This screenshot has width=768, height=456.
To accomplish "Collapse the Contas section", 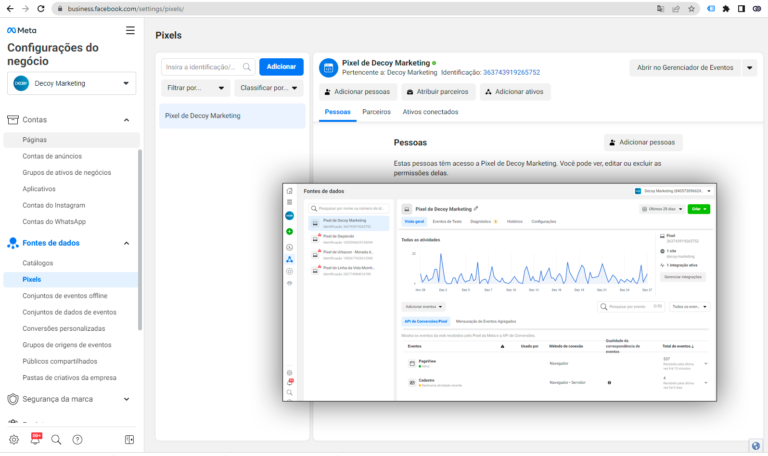I will (x=126, y=120).
